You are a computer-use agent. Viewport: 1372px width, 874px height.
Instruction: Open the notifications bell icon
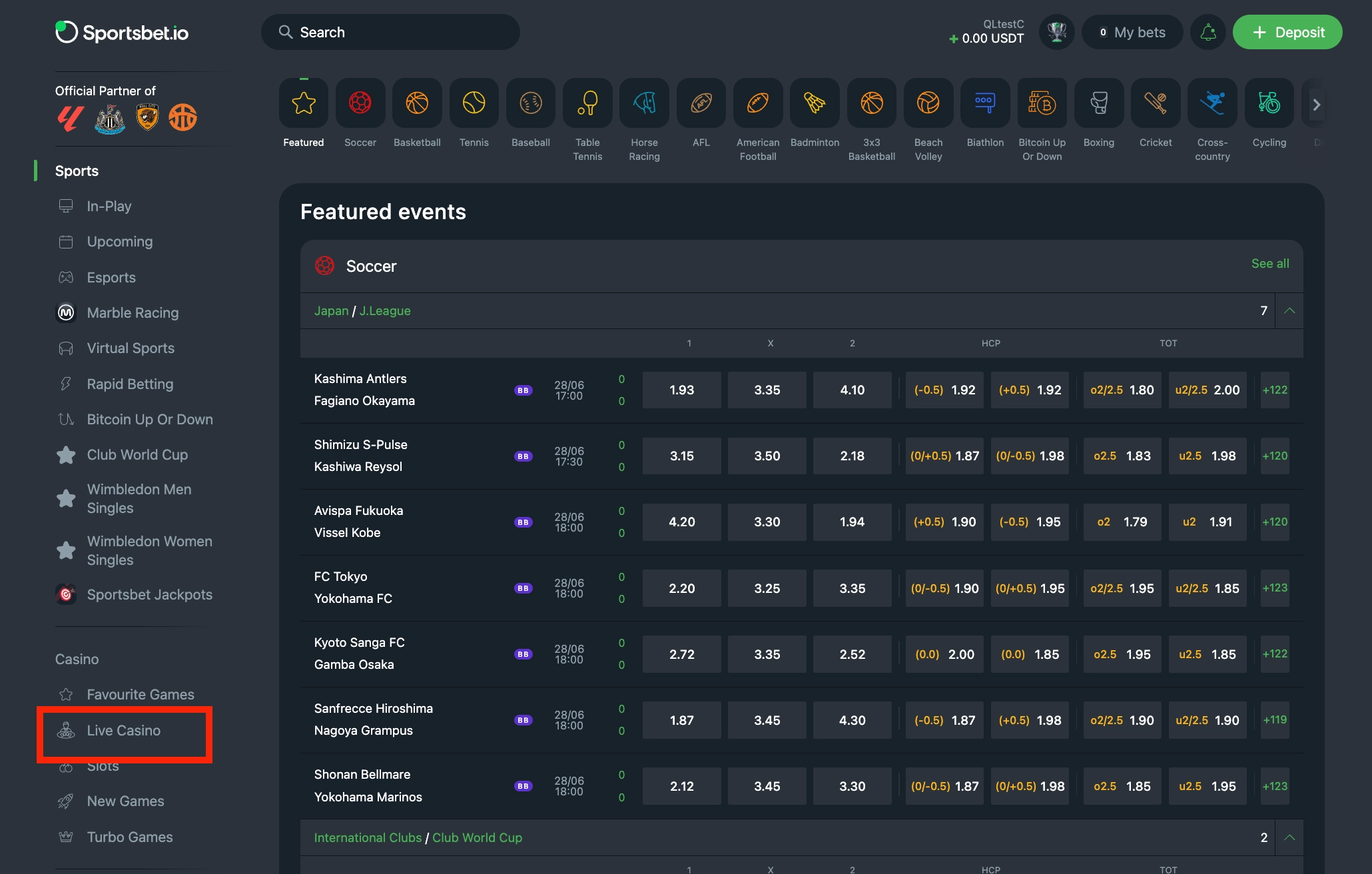[x=1208, y=32]
